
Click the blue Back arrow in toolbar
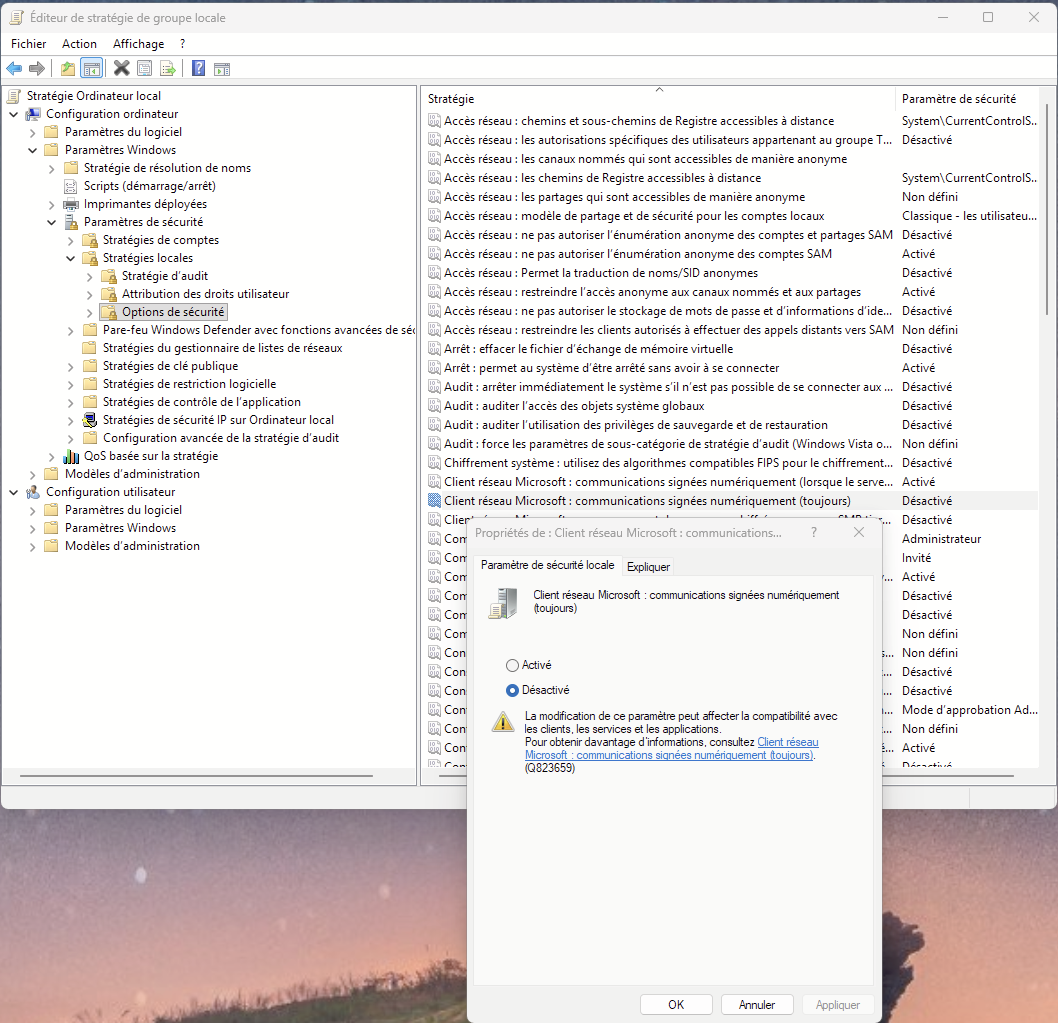pos(14,68)
